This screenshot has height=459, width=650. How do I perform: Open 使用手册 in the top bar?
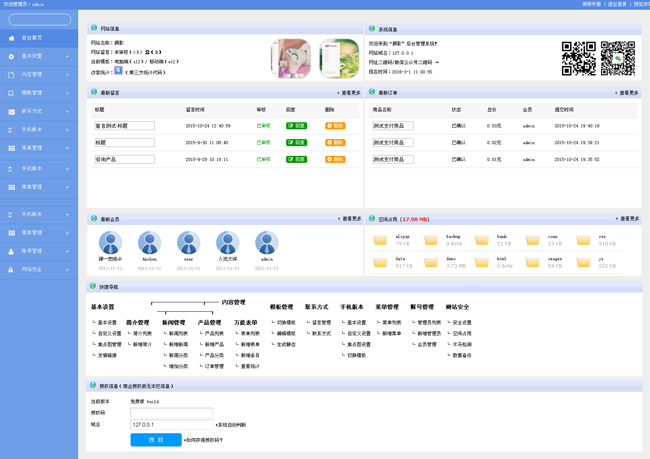coord(592,4)
